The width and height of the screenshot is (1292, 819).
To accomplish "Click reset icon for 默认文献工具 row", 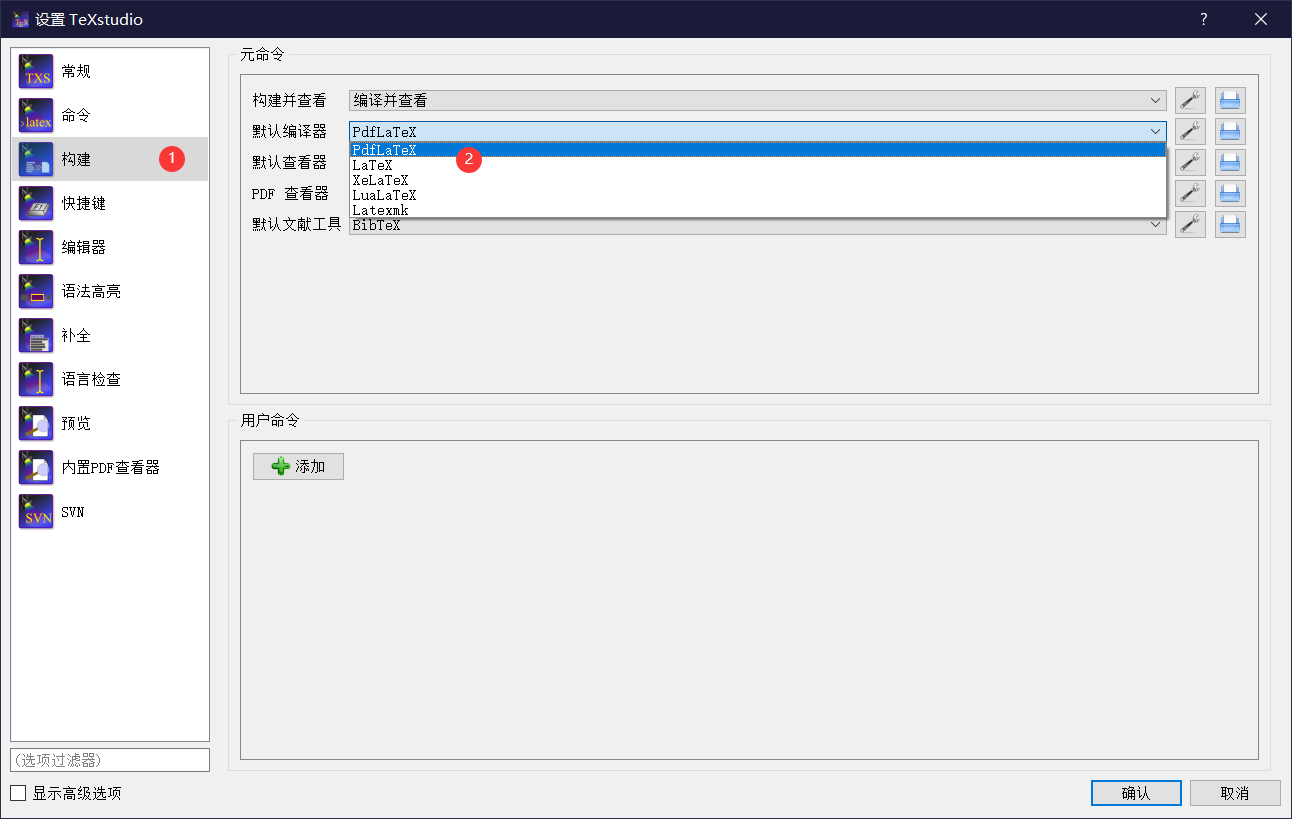I will 1230,224.
